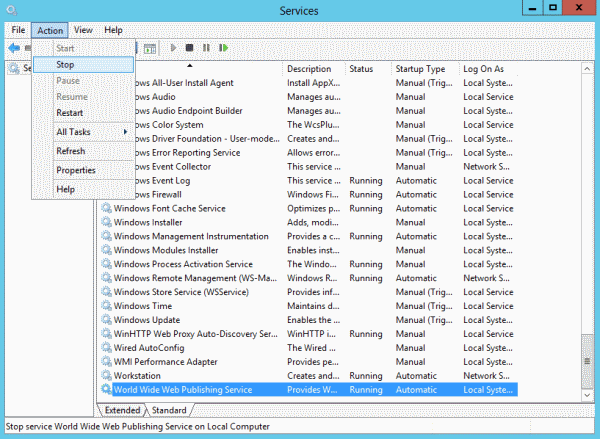Click gear icon of Windows Management Instrumentation

[106, 236]
